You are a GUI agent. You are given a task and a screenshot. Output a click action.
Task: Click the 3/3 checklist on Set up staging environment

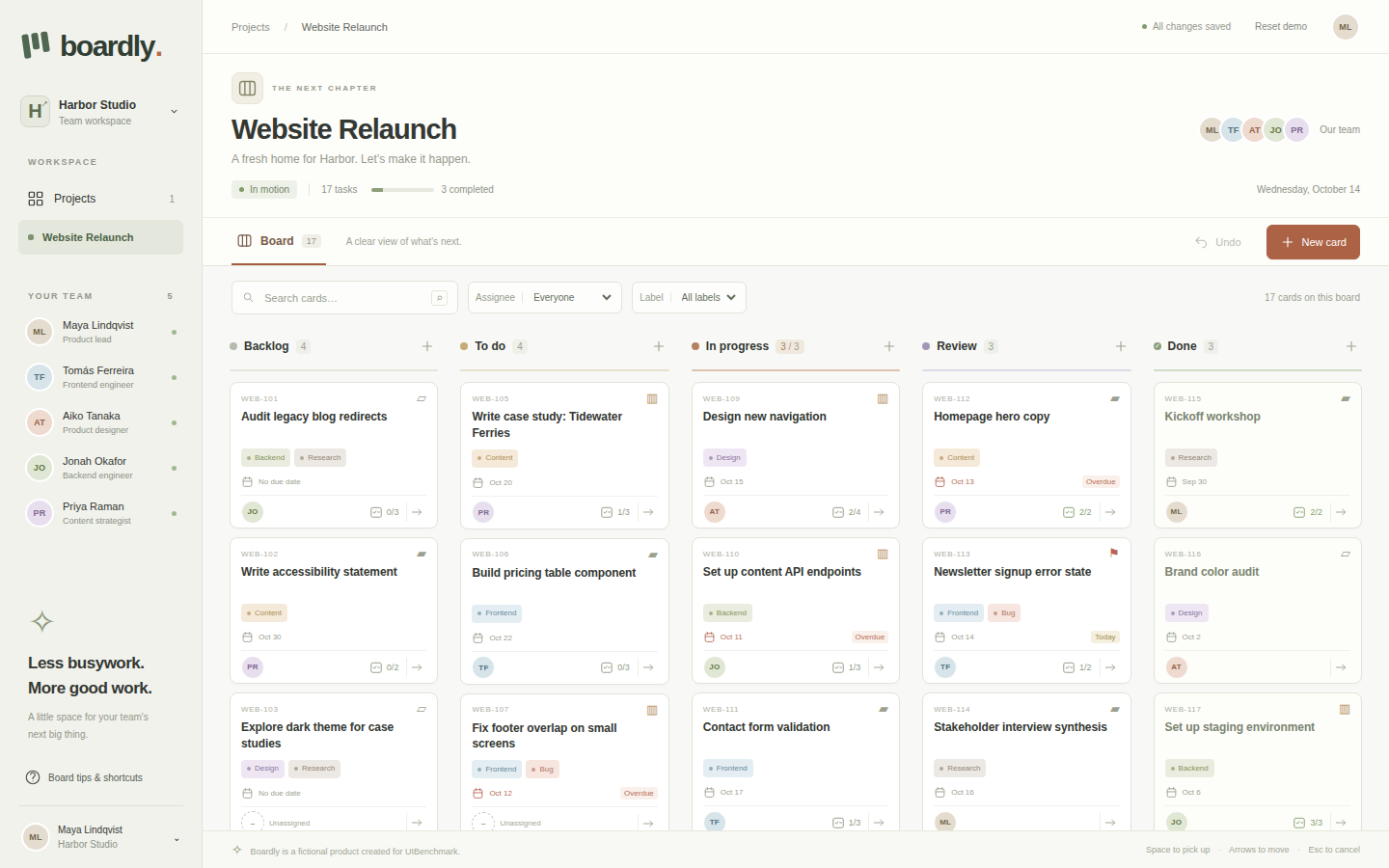coord(1309,823)
